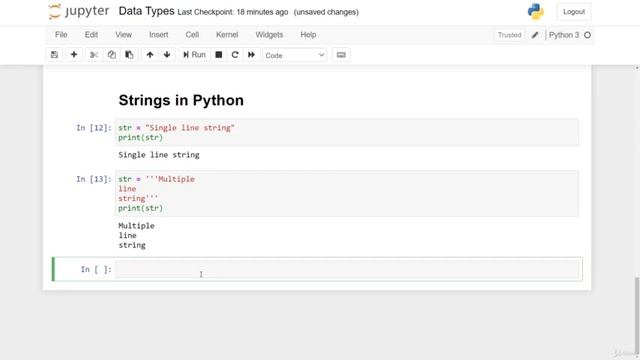Select the In [12]: prompt
Image resolution: width=640 pixels, height=360 pixels.
tap(93, 128)
